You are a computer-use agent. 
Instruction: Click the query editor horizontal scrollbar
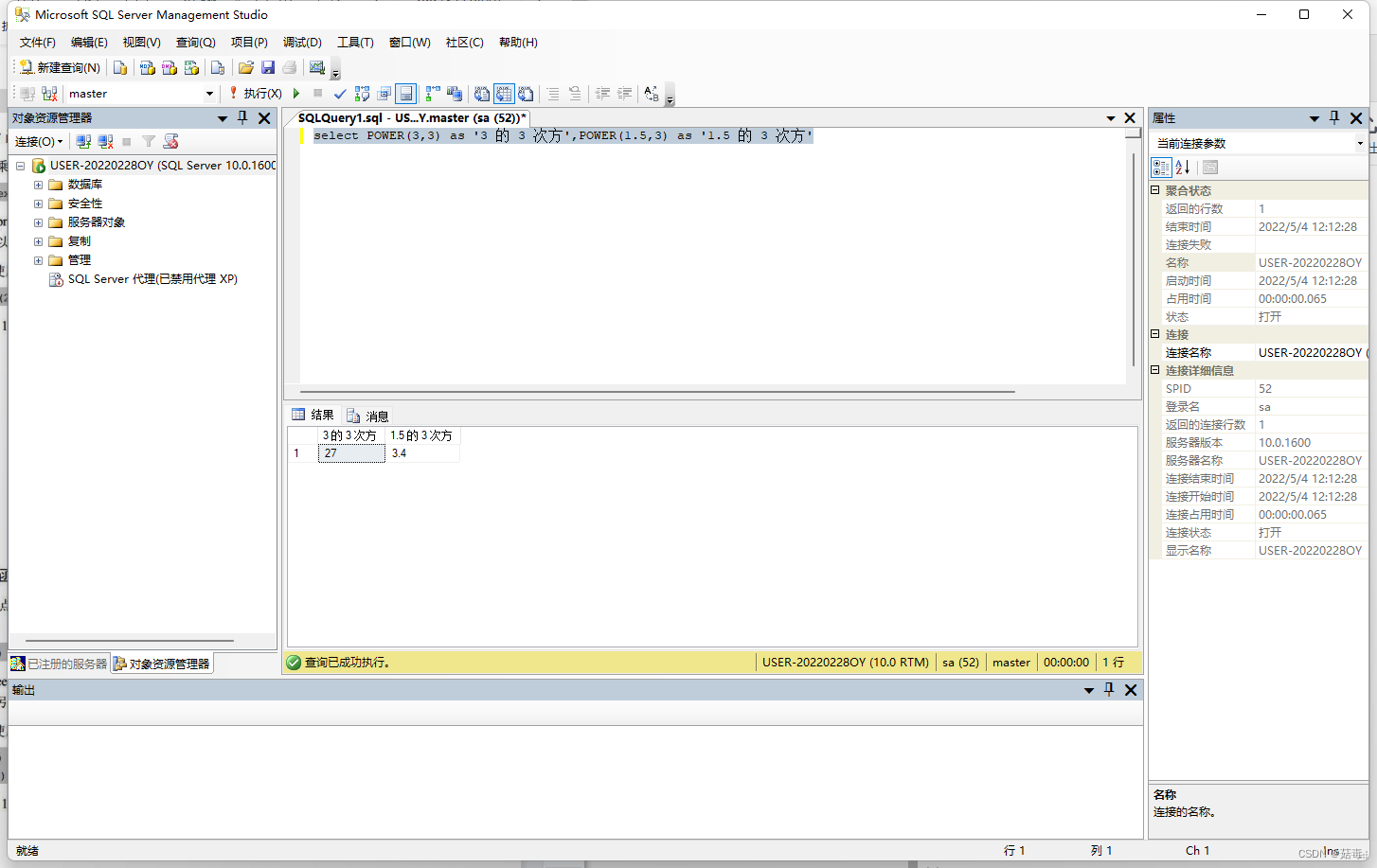[x=657, y=391]
